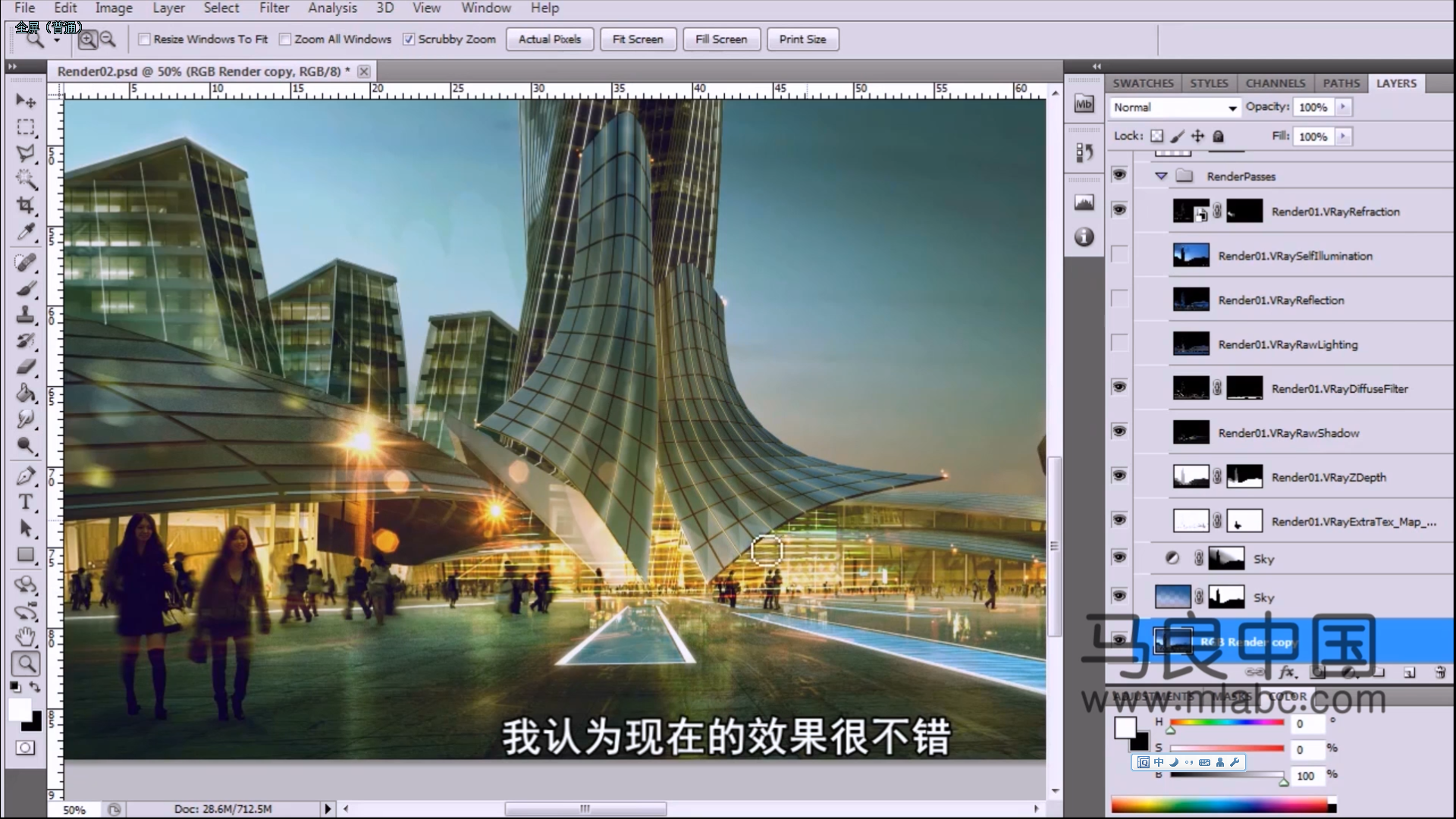Open the status bar info arrow
Screen dimensions: 1456x819
(328, 809)
